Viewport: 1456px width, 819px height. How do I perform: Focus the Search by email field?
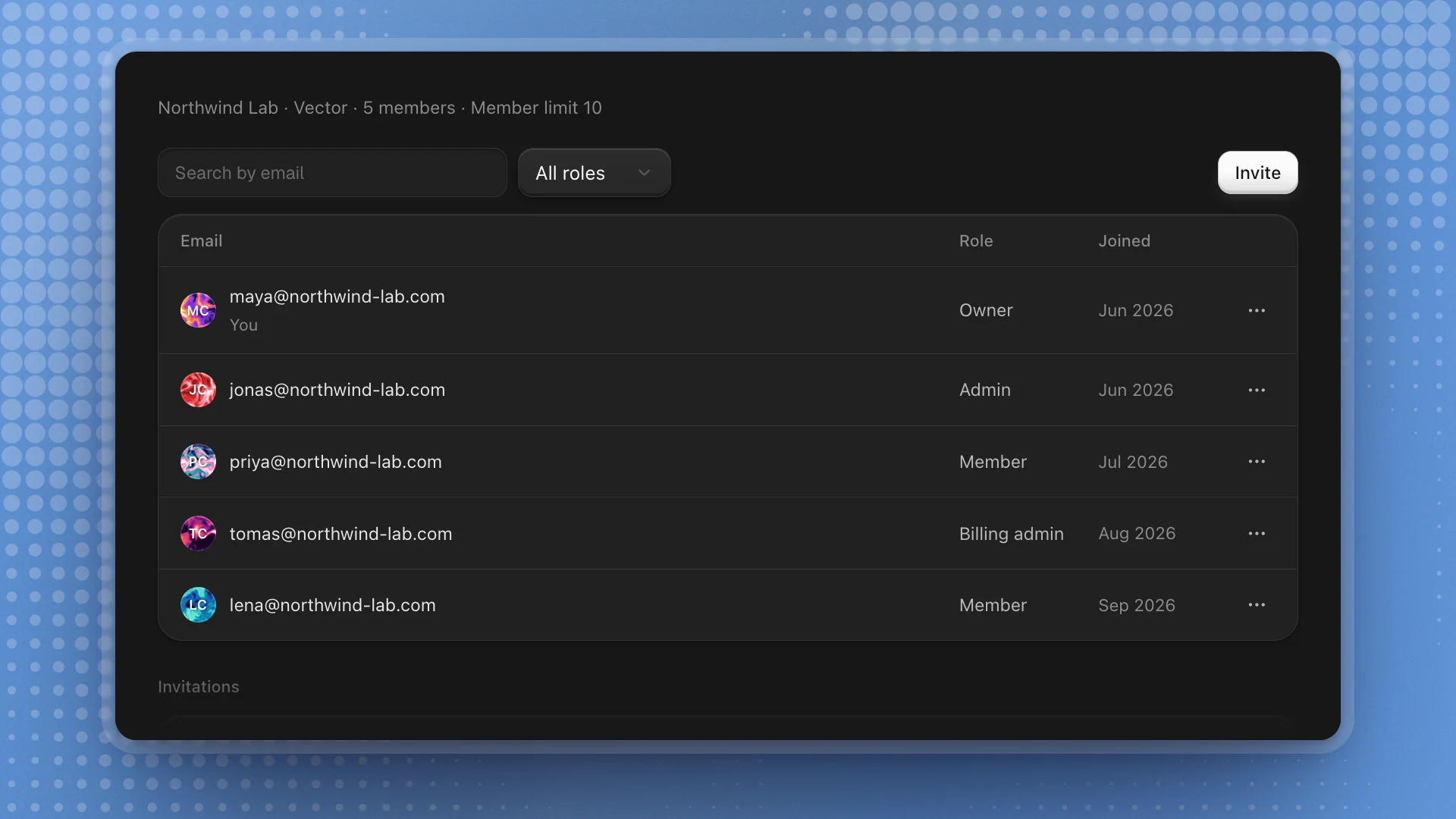[332, 173]
